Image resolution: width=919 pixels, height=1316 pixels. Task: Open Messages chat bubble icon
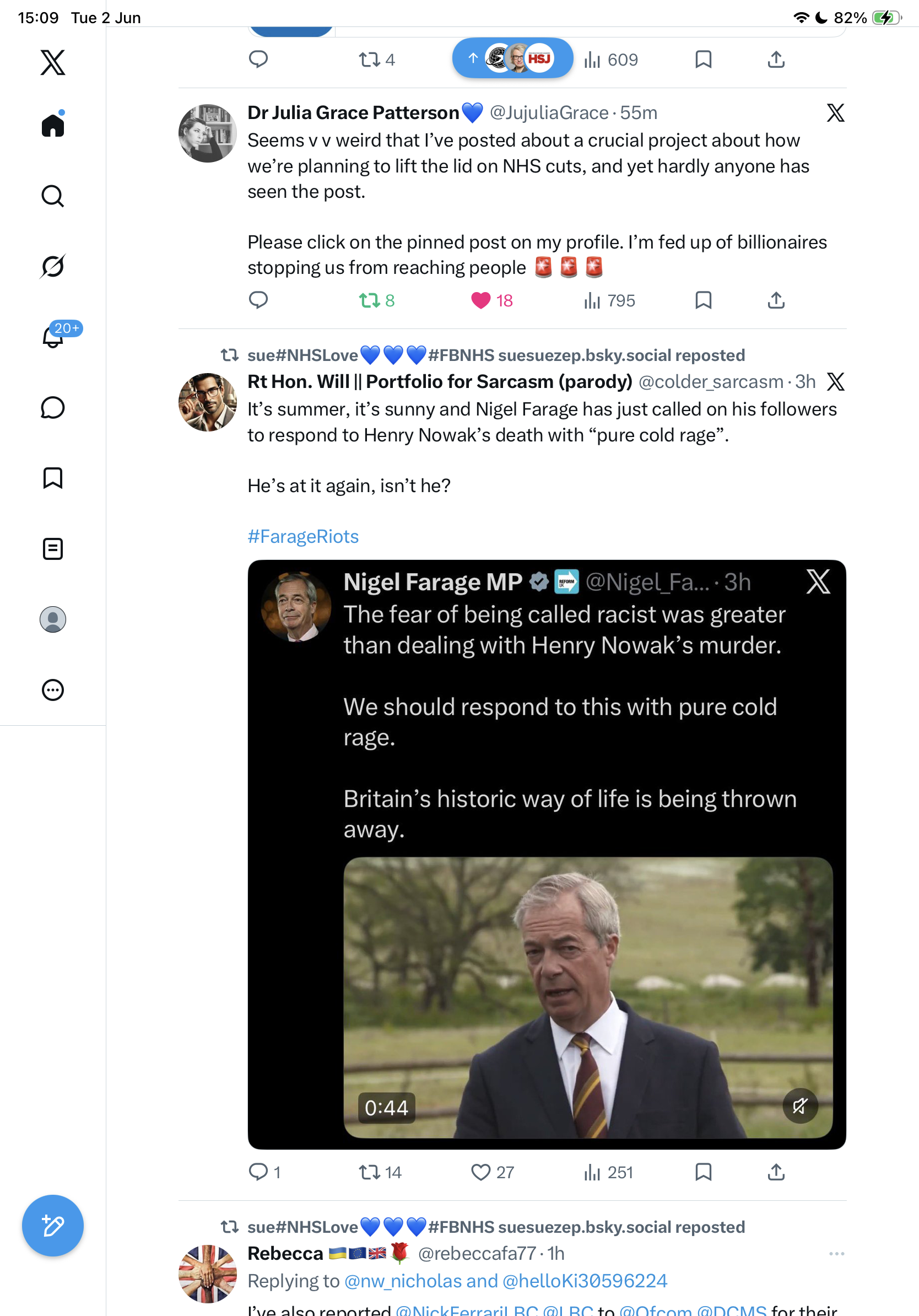click(53, 407)
